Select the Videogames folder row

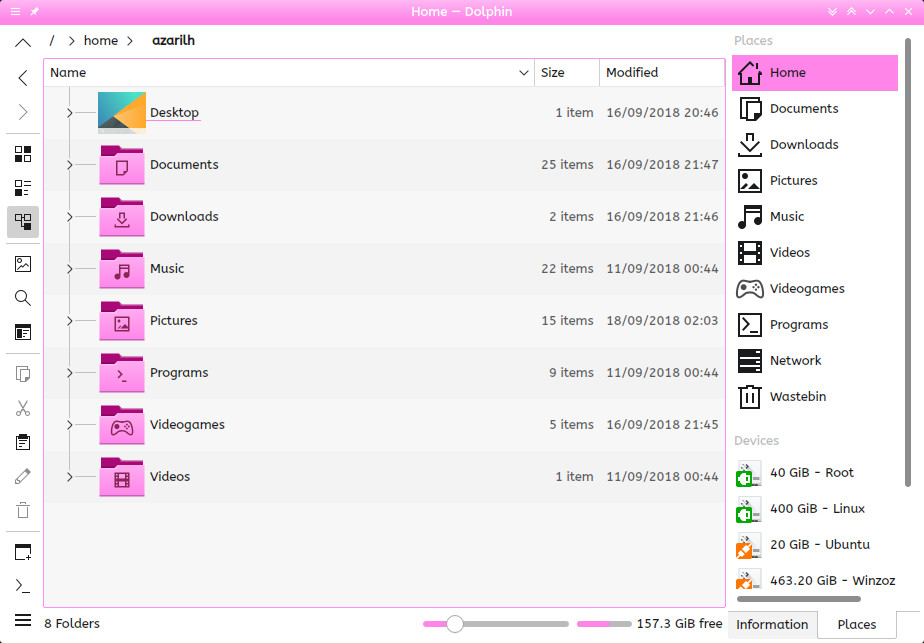coord(385,424)
